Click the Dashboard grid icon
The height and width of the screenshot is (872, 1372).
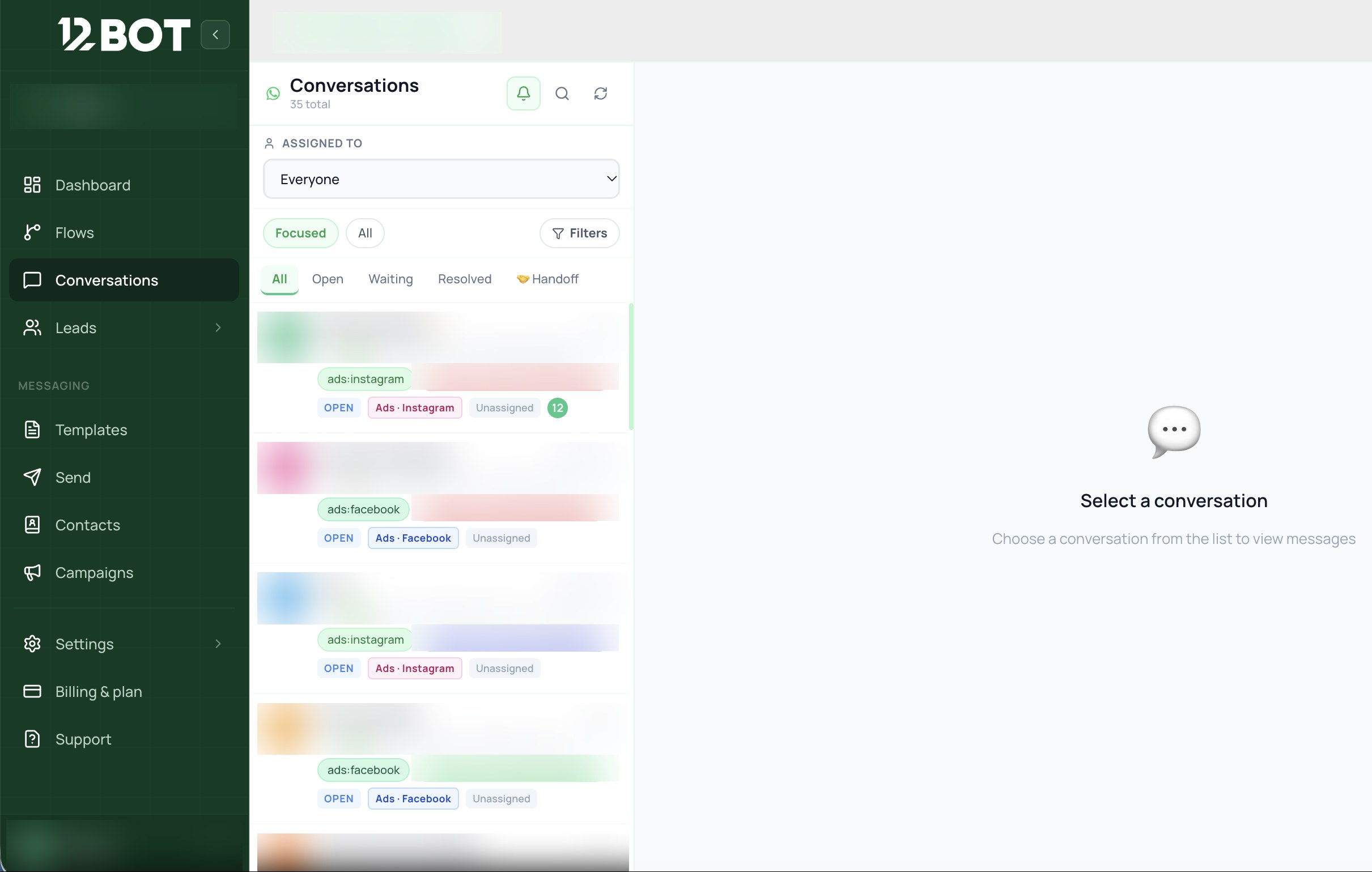[32, 185]
